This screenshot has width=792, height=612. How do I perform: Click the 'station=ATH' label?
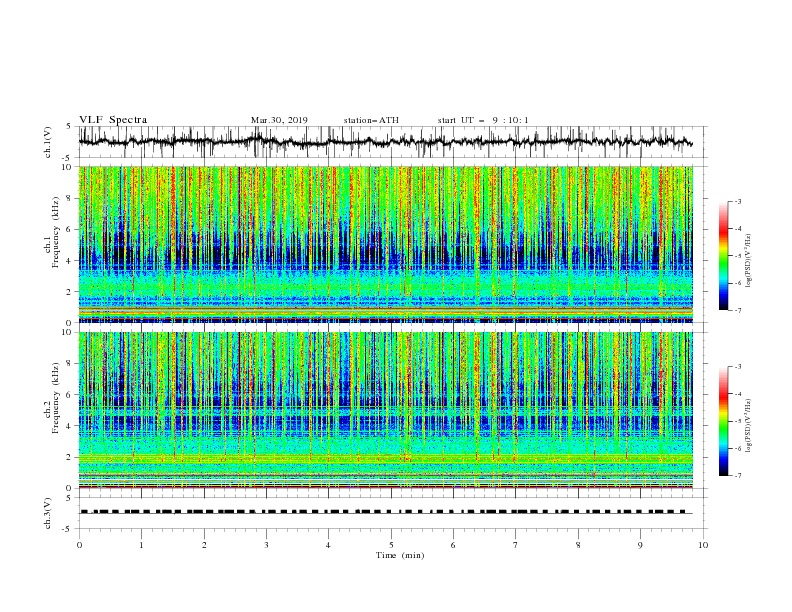(x=371, y=120)
